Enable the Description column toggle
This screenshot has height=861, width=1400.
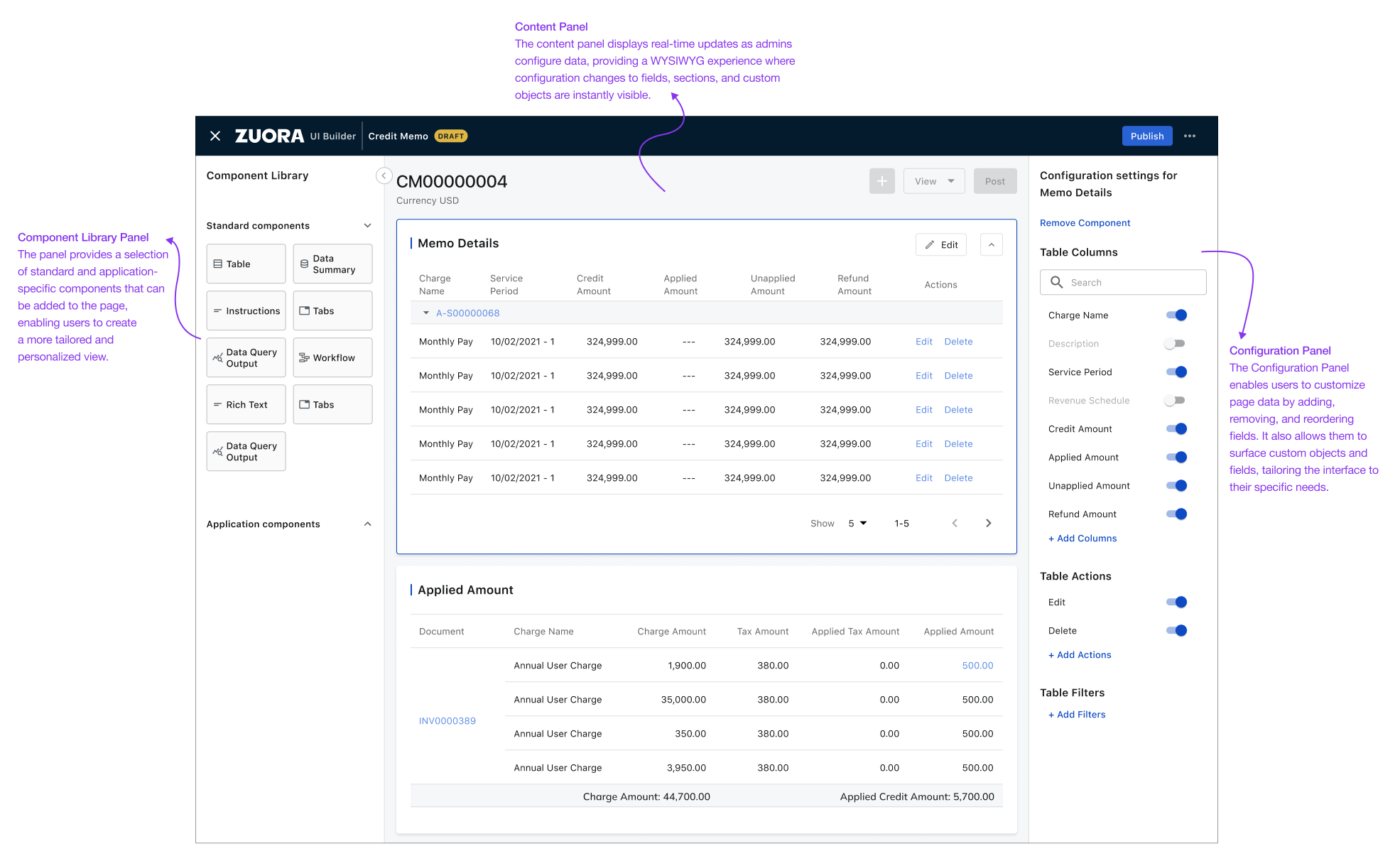[x=1175, y=343]
